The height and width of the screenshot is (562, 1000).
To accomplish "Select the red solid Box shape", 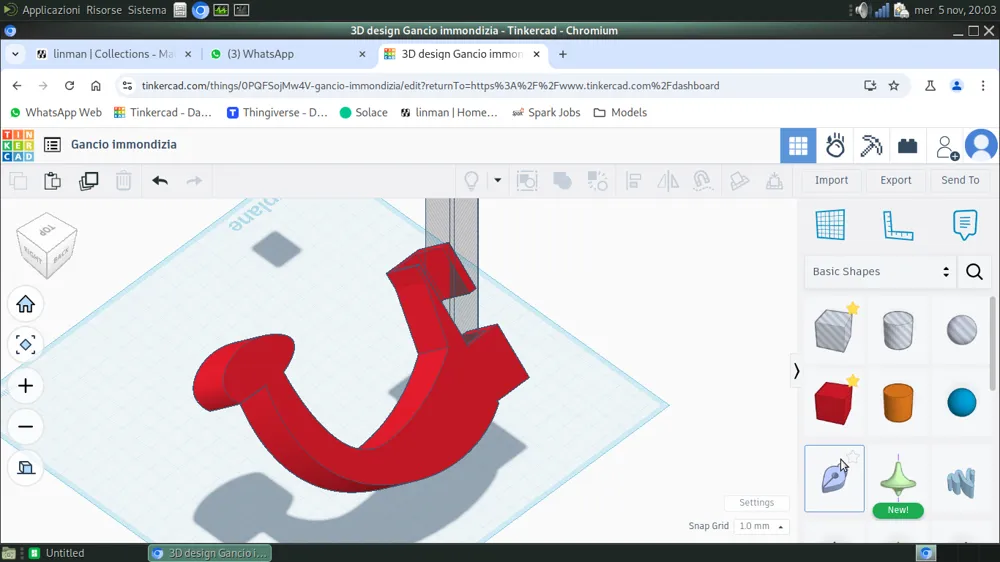I will point(834,403).
